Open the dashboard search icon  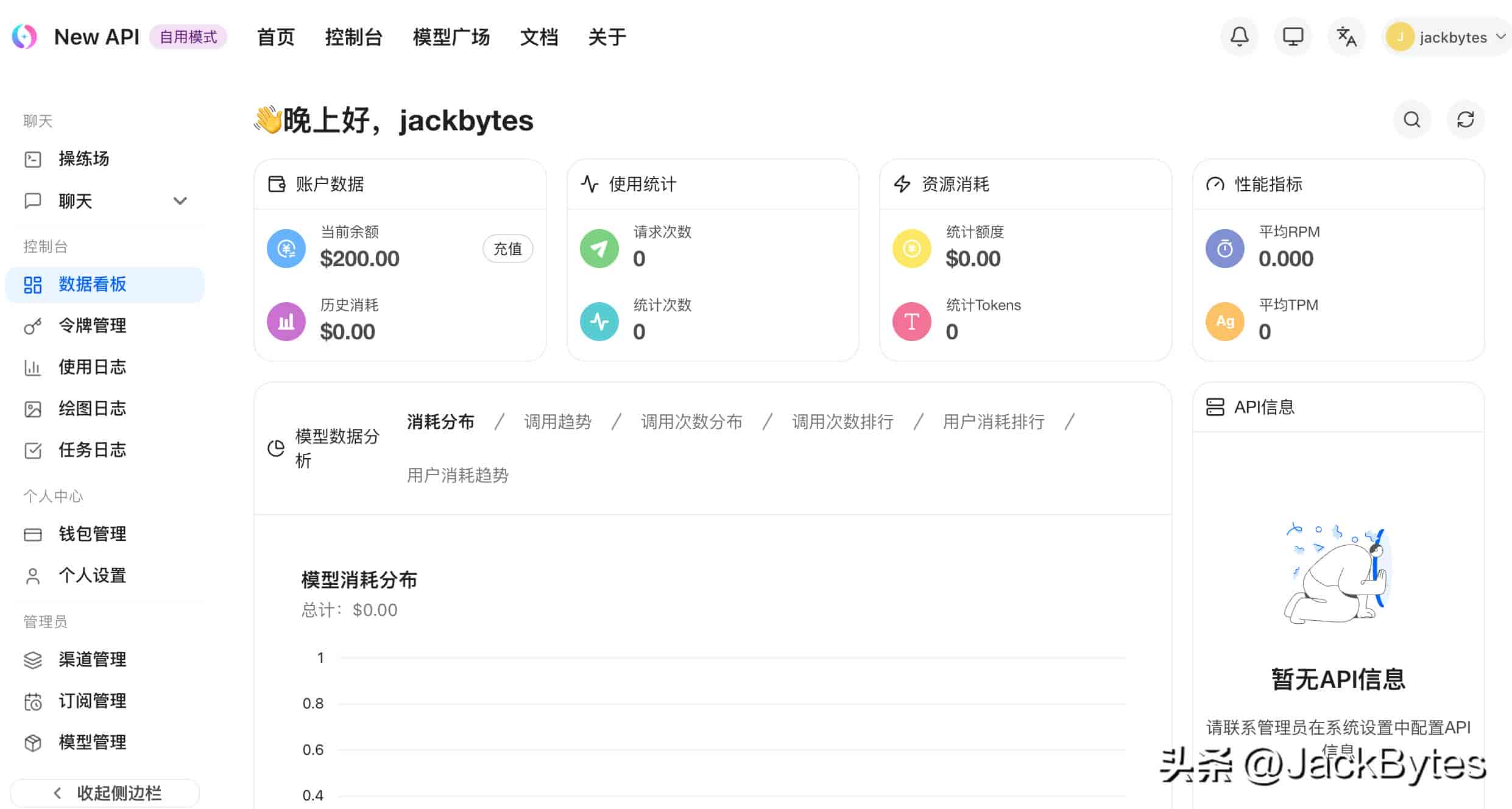point(1412,119)
